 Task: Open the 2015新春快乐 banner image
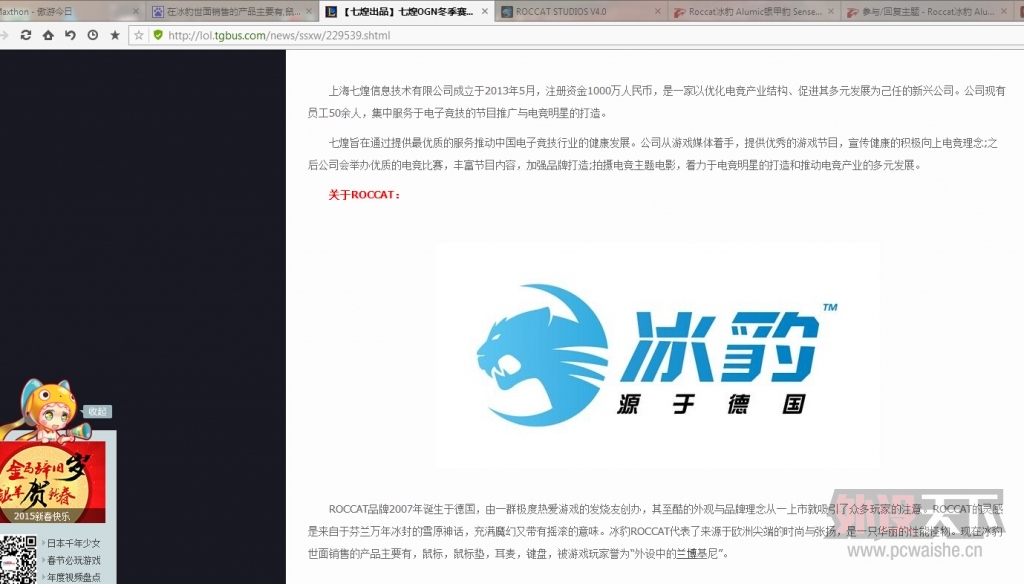click(52, 482)
